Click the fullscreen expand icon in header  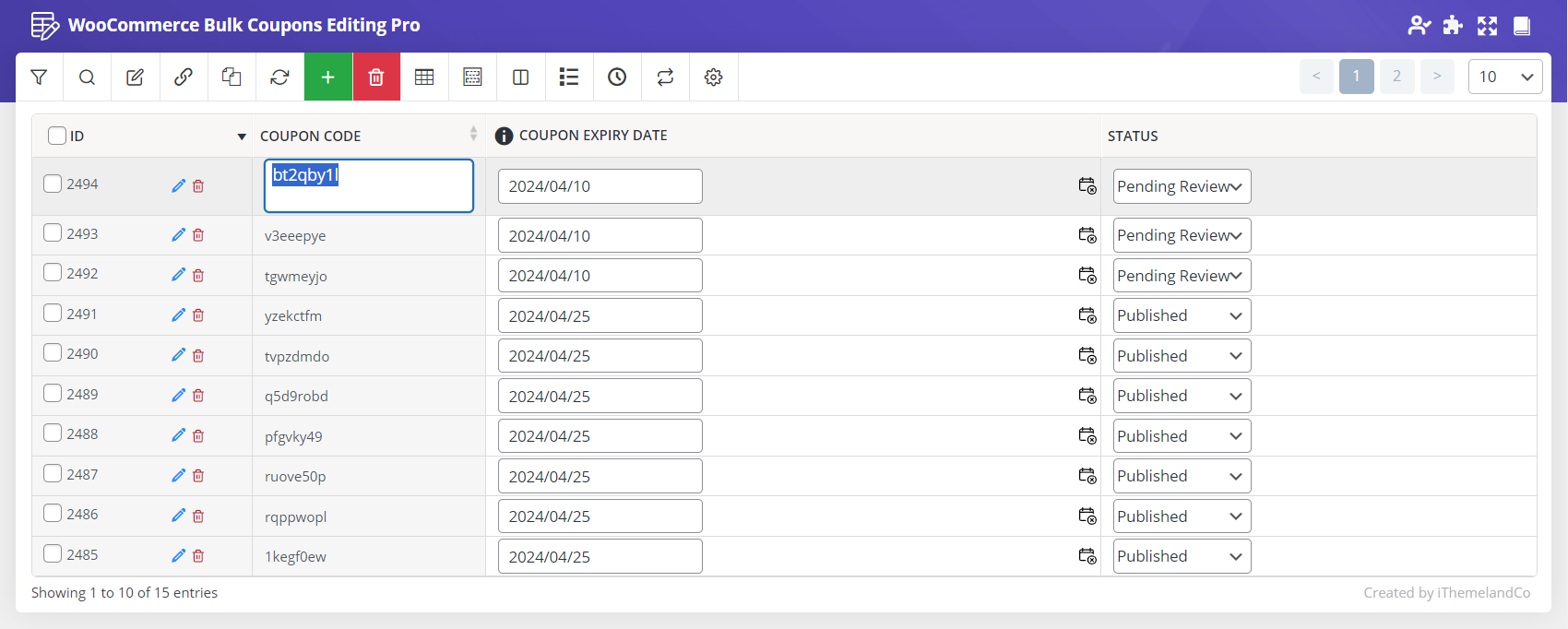pyautogui.click(x=1487, y=26)
